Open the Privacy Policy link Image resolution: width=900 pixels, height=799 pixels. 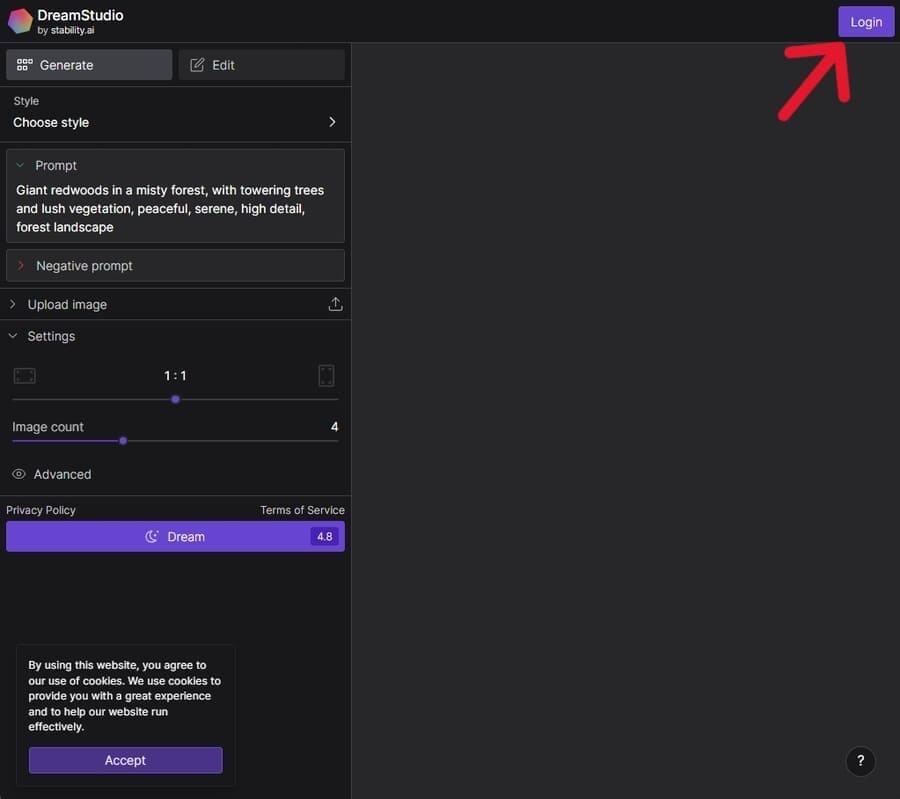click(41, 510)
